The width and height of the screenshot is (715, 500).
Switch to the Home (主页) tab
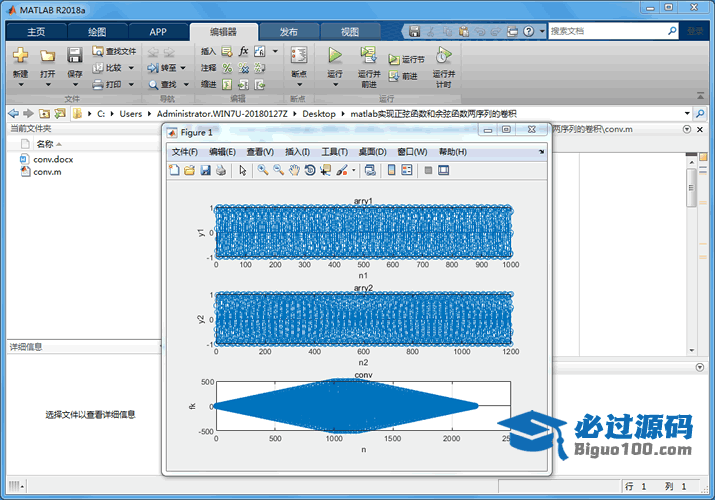(x=36, y=32)
